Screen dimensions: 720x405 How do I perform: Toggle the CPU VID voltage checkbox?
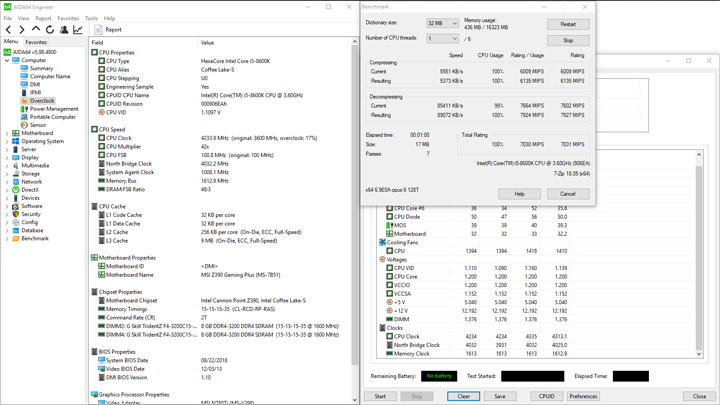[x=389, y=268]
